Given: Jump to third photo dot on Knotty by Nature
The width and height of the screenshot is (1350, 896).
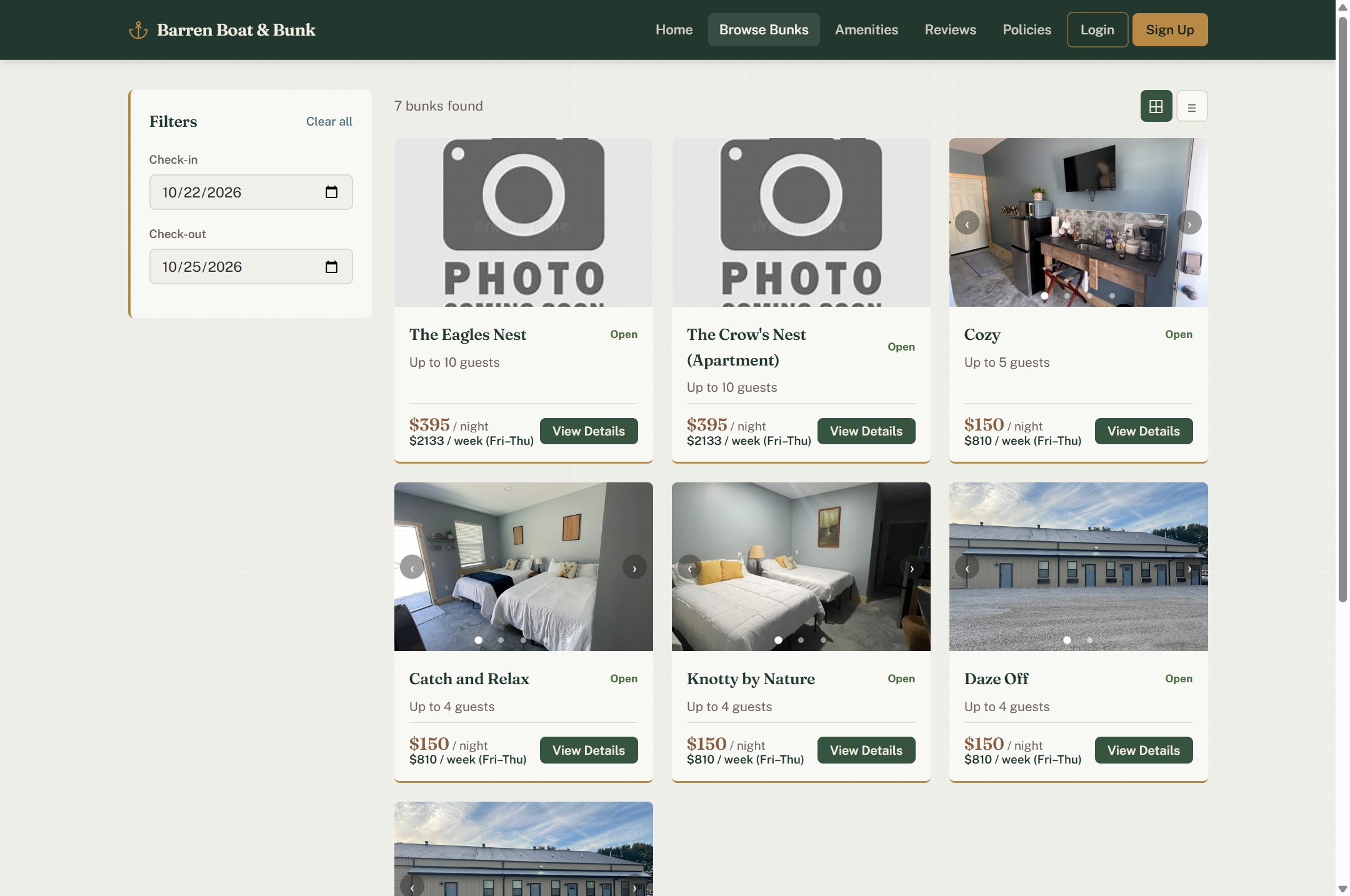Looking at the screenshot, I should (823, 640).
